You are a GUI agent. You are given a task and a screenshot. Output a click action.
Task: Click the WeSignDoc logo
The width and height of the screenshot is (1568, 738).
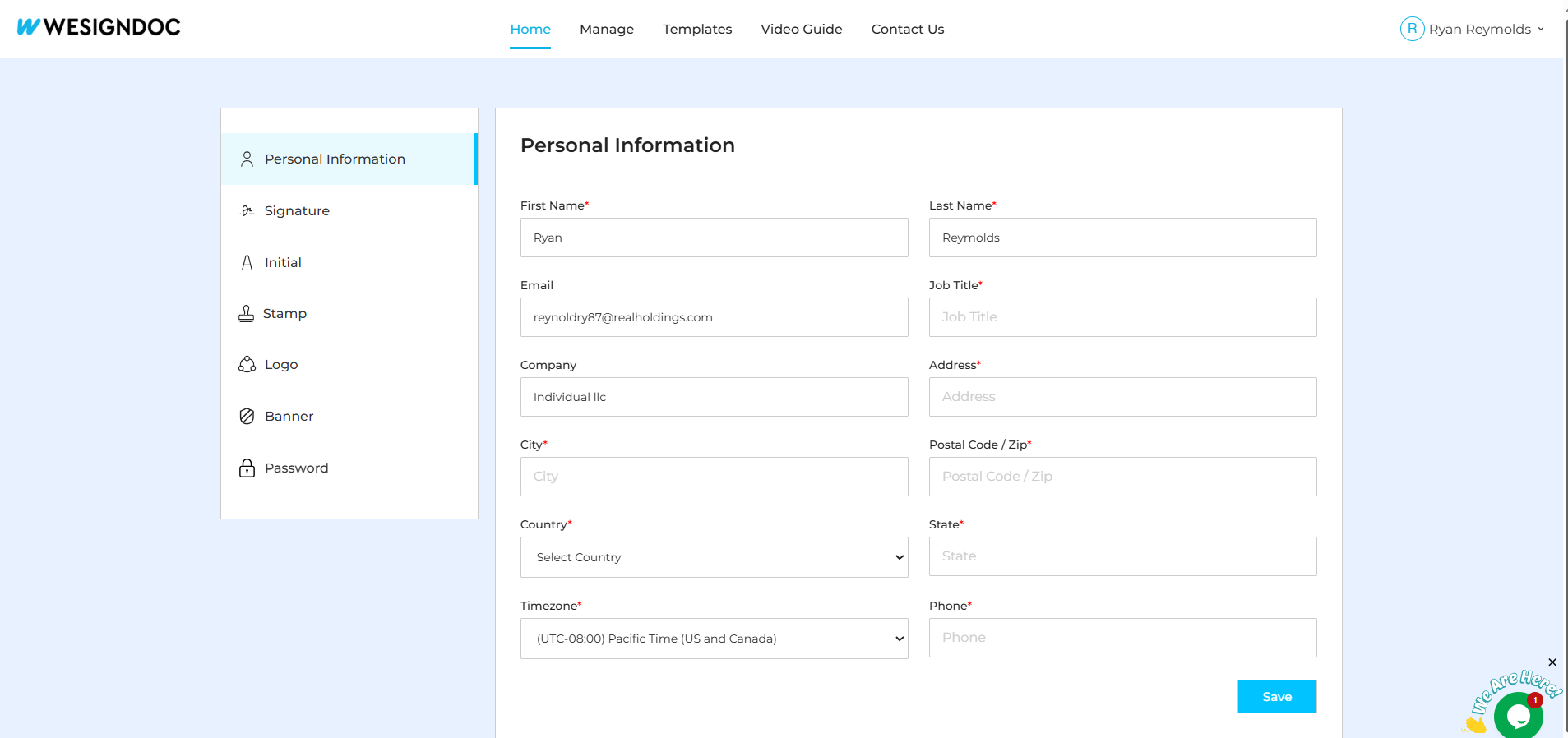[x=99, y=27]
